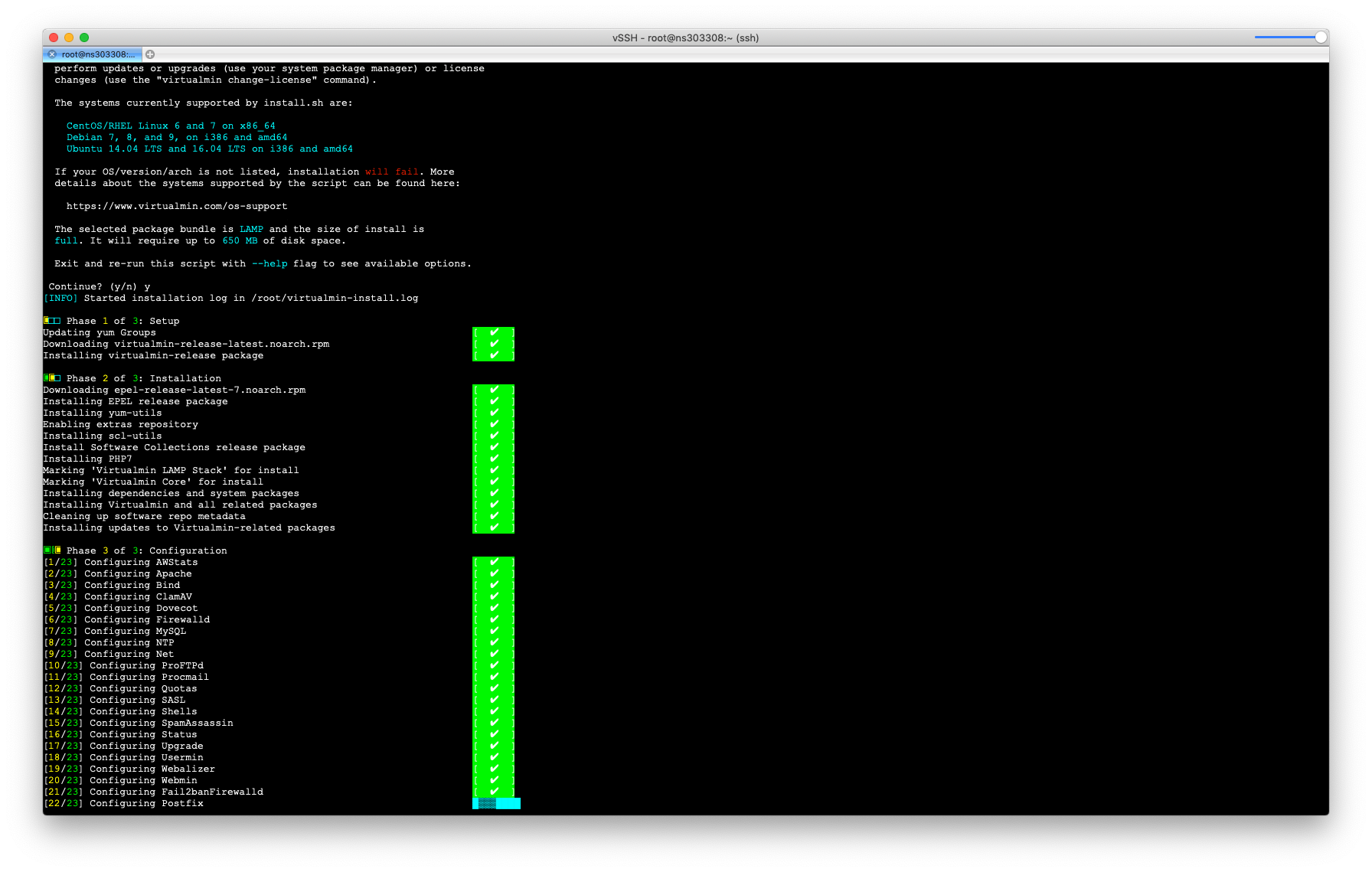Click '[1/23] Configuring AWStats' line

[121, 562]
